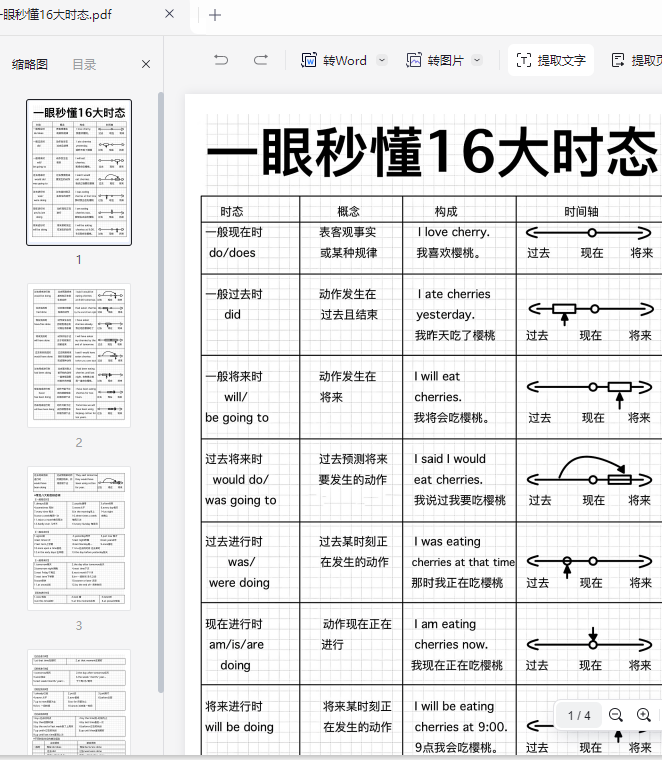Zoom out with the minus magnifier
Image resolution: width=662 pixels, height=760 pixels.
point(616,715)
